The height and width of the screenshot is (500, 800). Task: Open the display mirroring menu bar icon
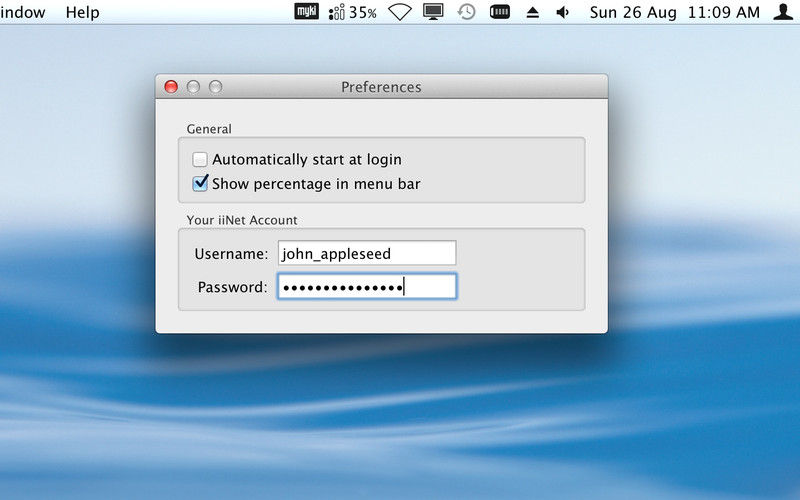pos(433,12)
